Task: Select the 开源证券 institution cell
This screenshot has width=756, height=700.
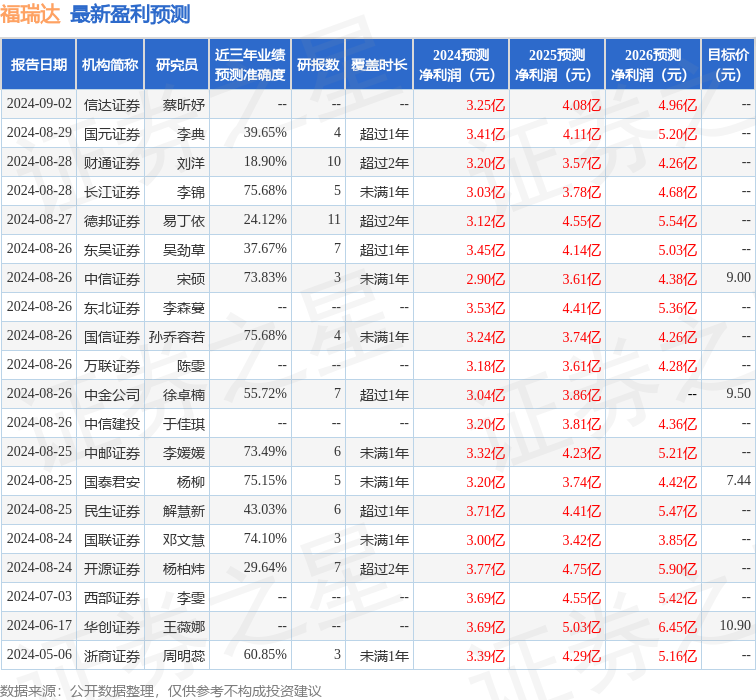Action: (112, 568)
